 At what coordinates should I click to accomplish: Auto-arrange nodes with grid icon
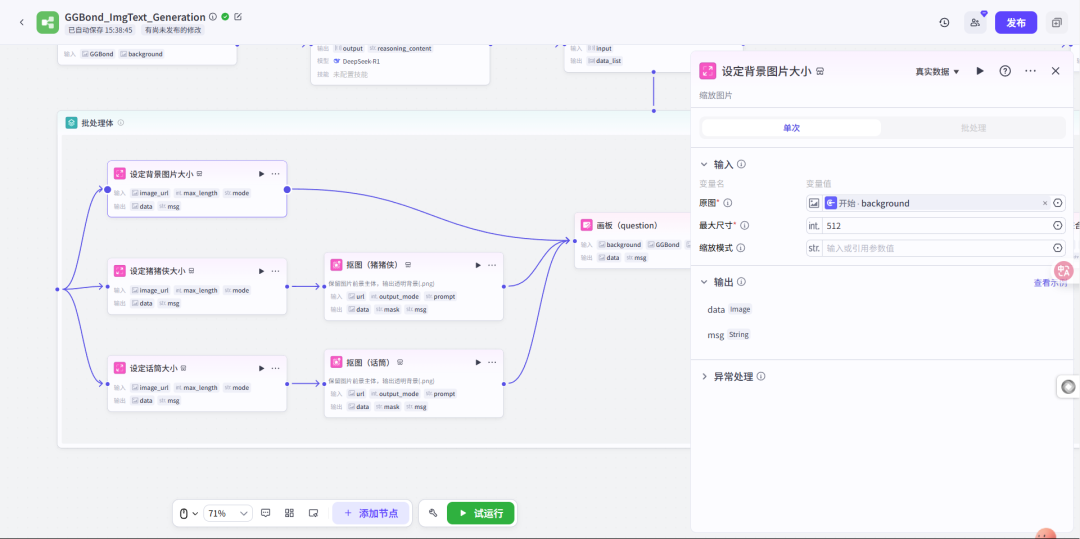pos(289,513)
